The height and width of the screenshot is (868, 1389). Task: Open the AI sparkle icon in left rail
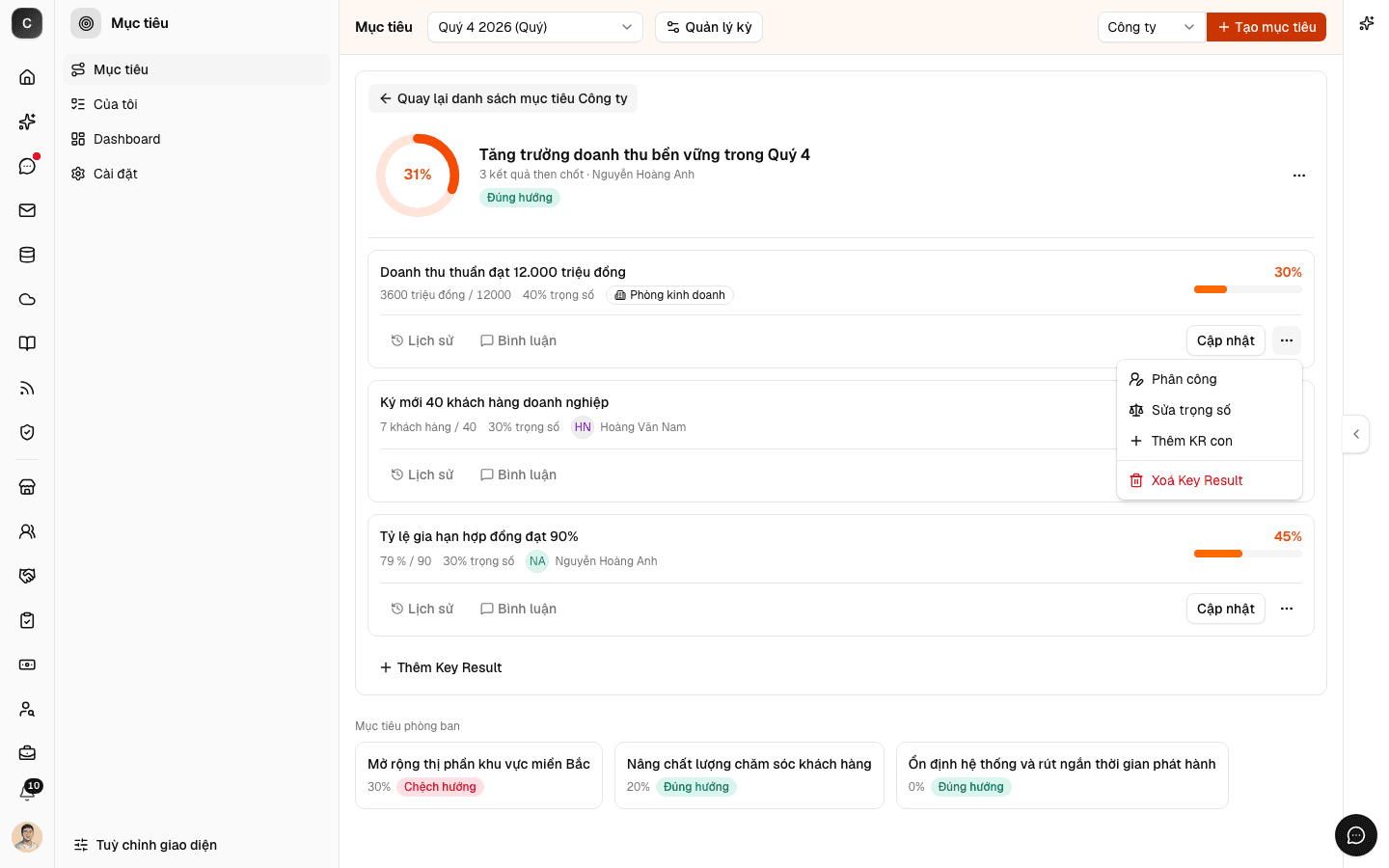[27, 122]
